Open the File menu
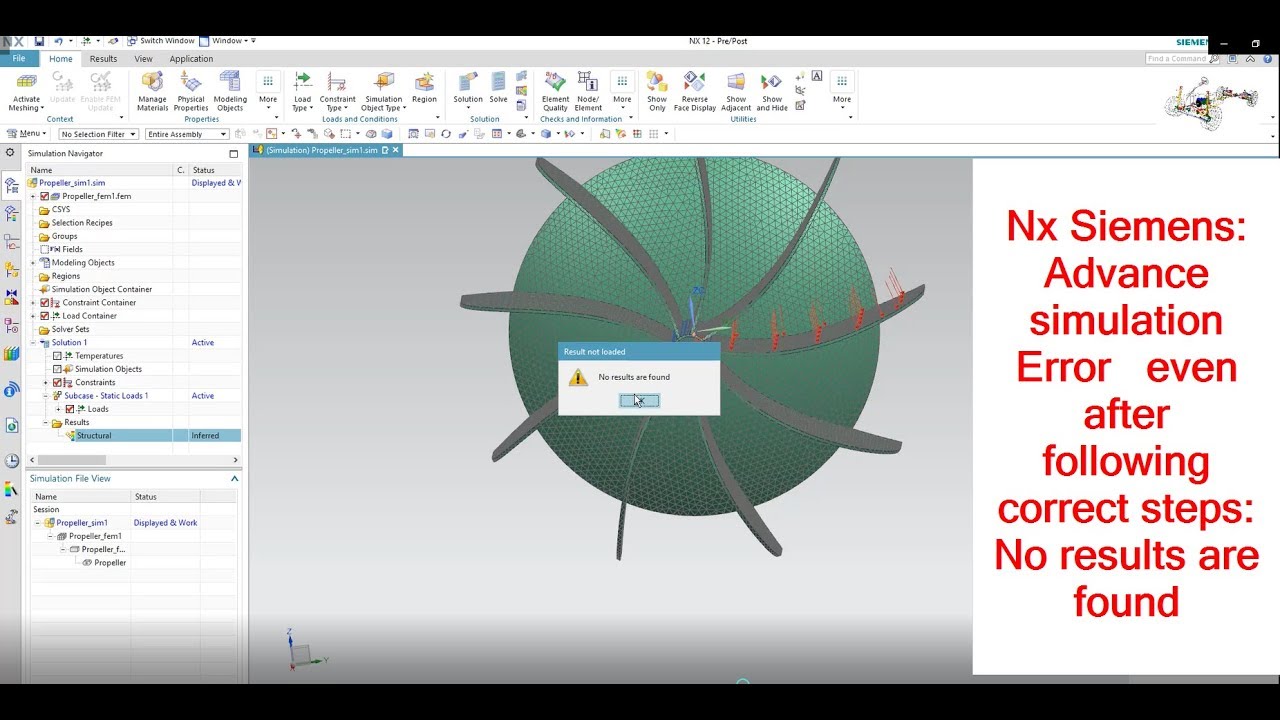 click(19, 59)
